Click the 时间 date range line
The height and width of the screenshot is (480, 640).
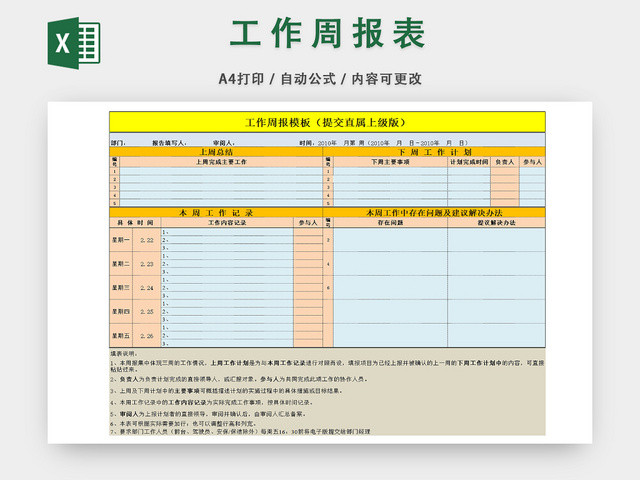pos(383,143)
